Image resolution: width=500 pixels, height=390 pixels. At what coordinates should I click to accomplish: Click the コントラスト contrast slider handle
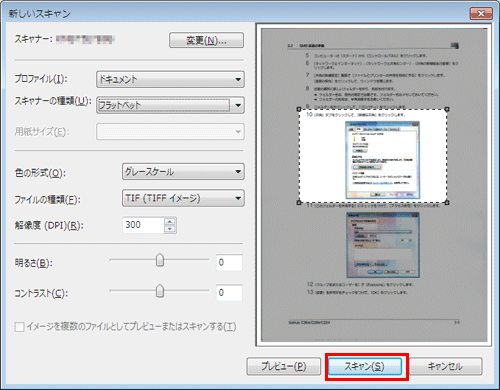[160, 291]
